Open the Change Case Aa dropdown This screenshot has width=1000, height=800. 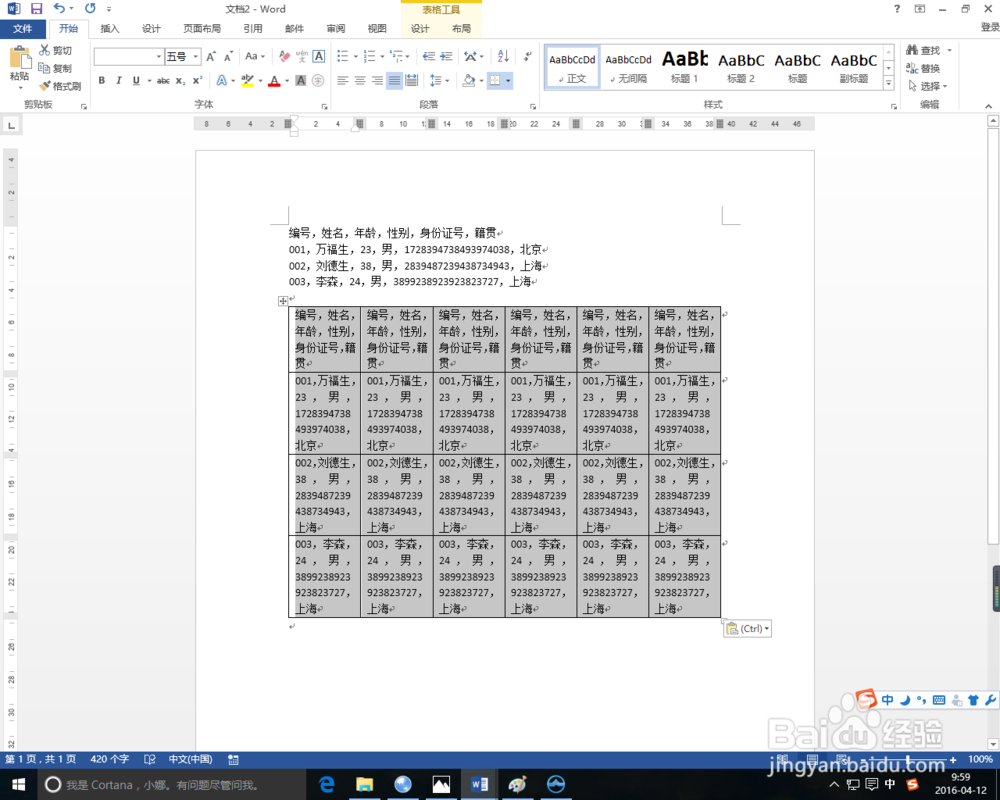[254, 56]
